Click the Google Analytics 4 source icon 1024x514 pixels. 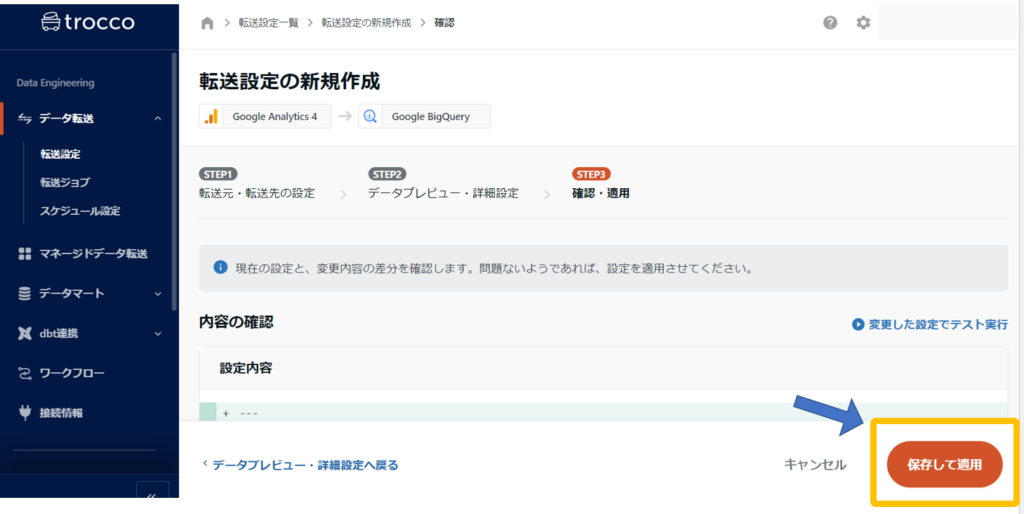211,116
